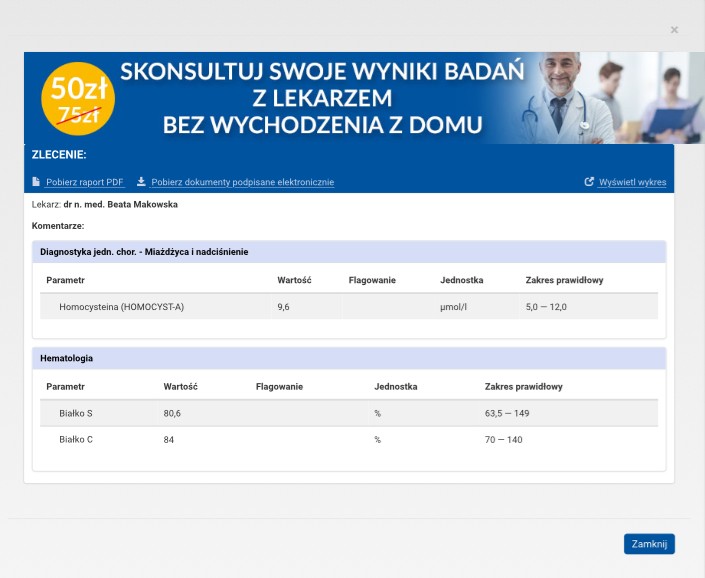Click the Zamknij button
The image size is (705, 578).
[x=649, y=544]
